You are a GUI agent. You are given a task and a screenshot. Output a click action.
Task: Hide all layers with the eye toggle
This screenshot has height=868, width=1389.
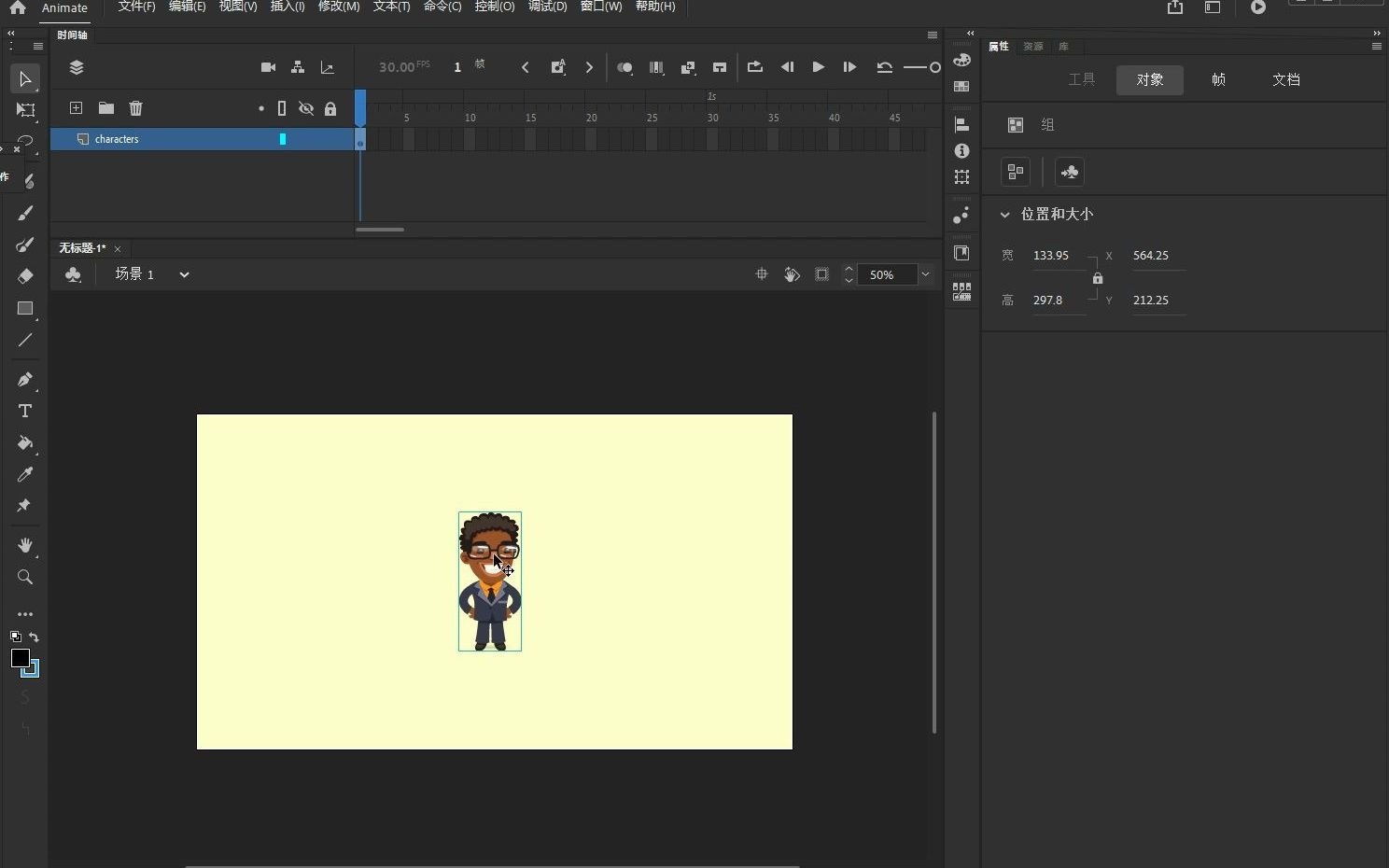[x=306, y=108]
